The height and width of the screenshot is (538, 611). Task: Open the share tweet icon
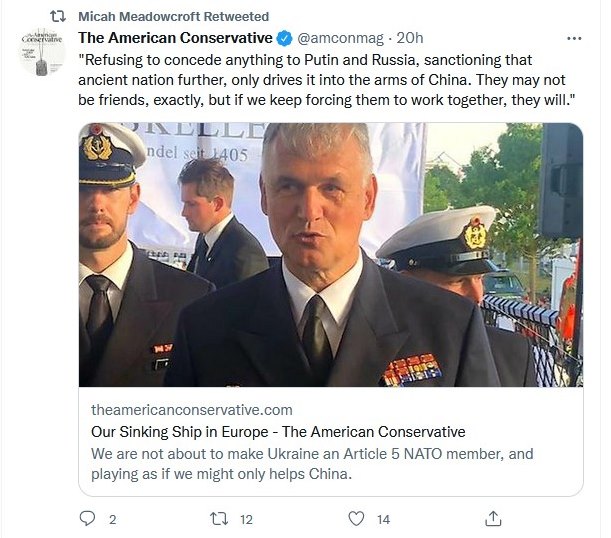(x=493, y=519)
